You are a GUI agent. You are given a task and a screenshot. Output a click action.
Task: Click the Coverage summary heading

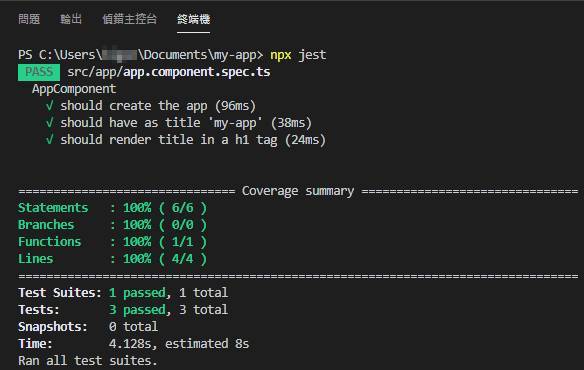coord(298,191)
